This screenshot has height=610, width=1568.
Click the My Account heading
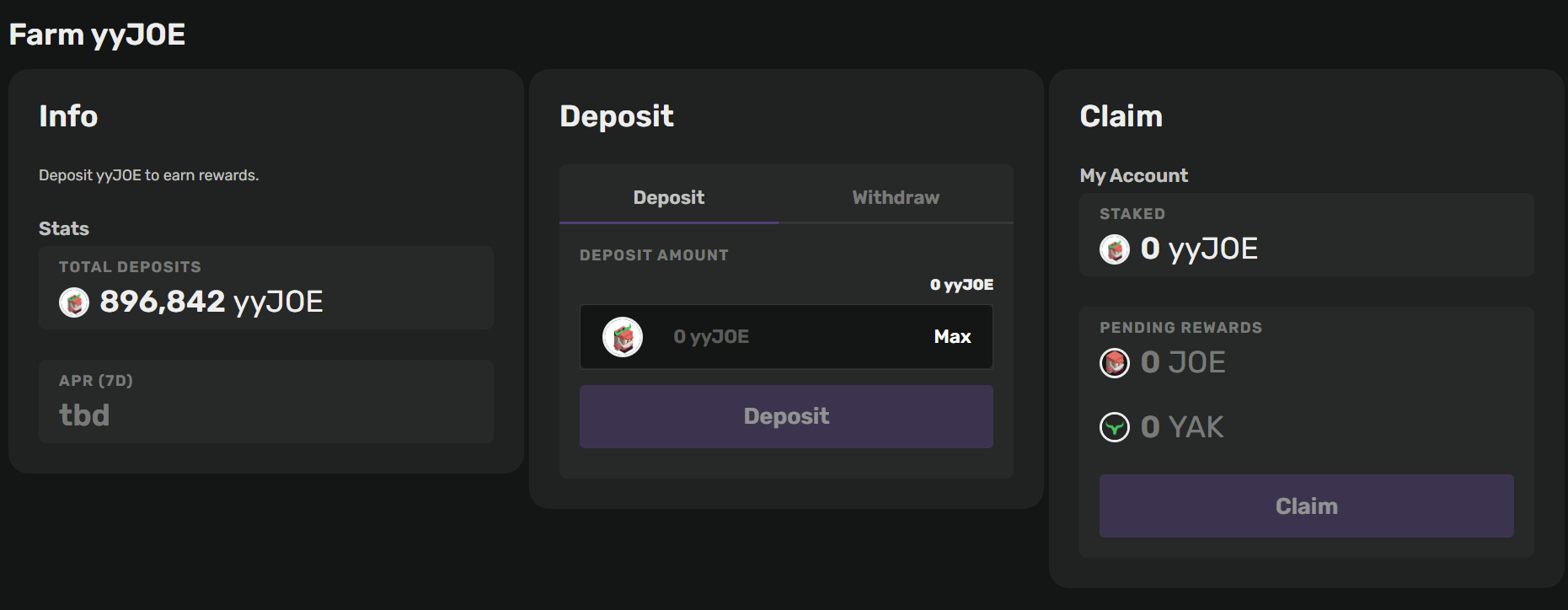click(1133, 176)
